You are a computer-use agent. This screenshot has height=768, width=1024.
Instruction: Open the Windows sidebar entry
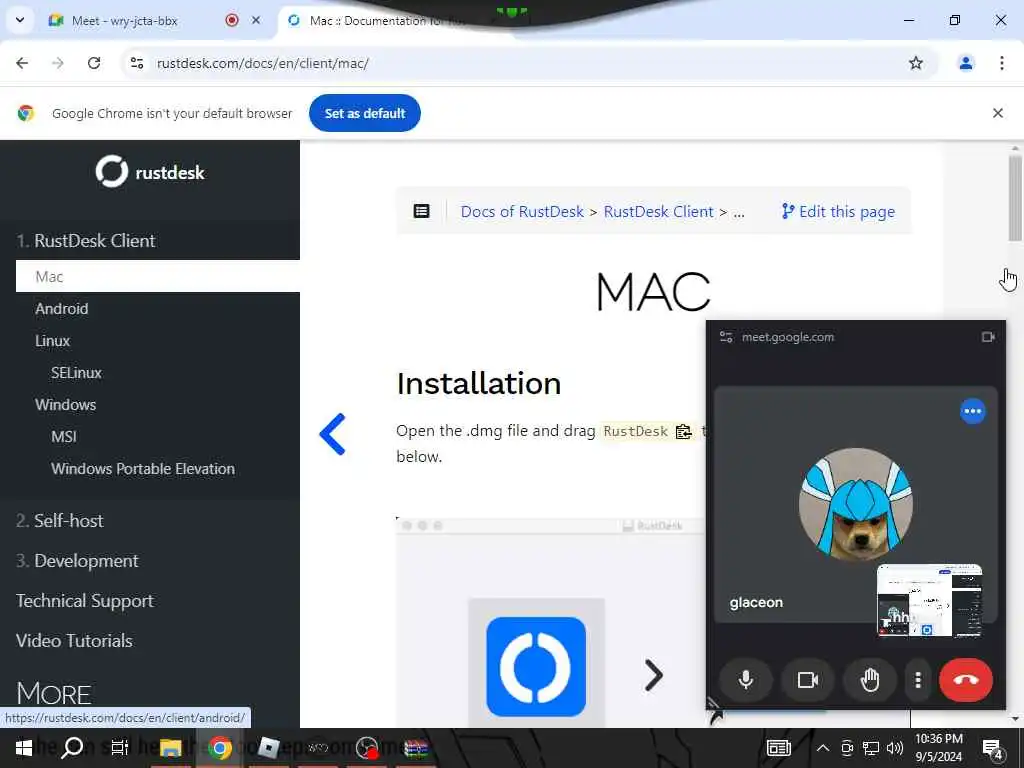pos(65,405)
